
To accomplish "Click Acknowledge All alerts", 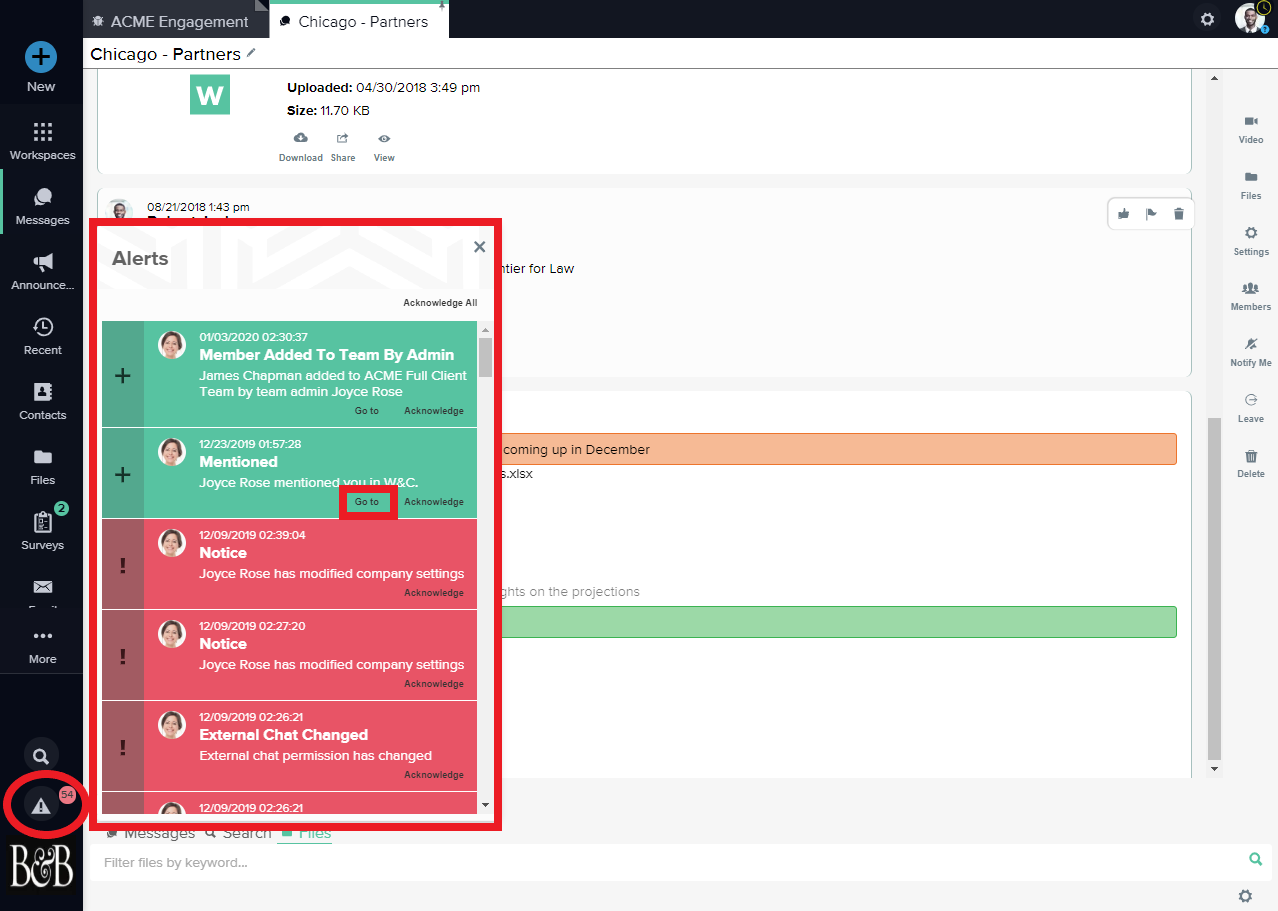I will pos(440,303).
